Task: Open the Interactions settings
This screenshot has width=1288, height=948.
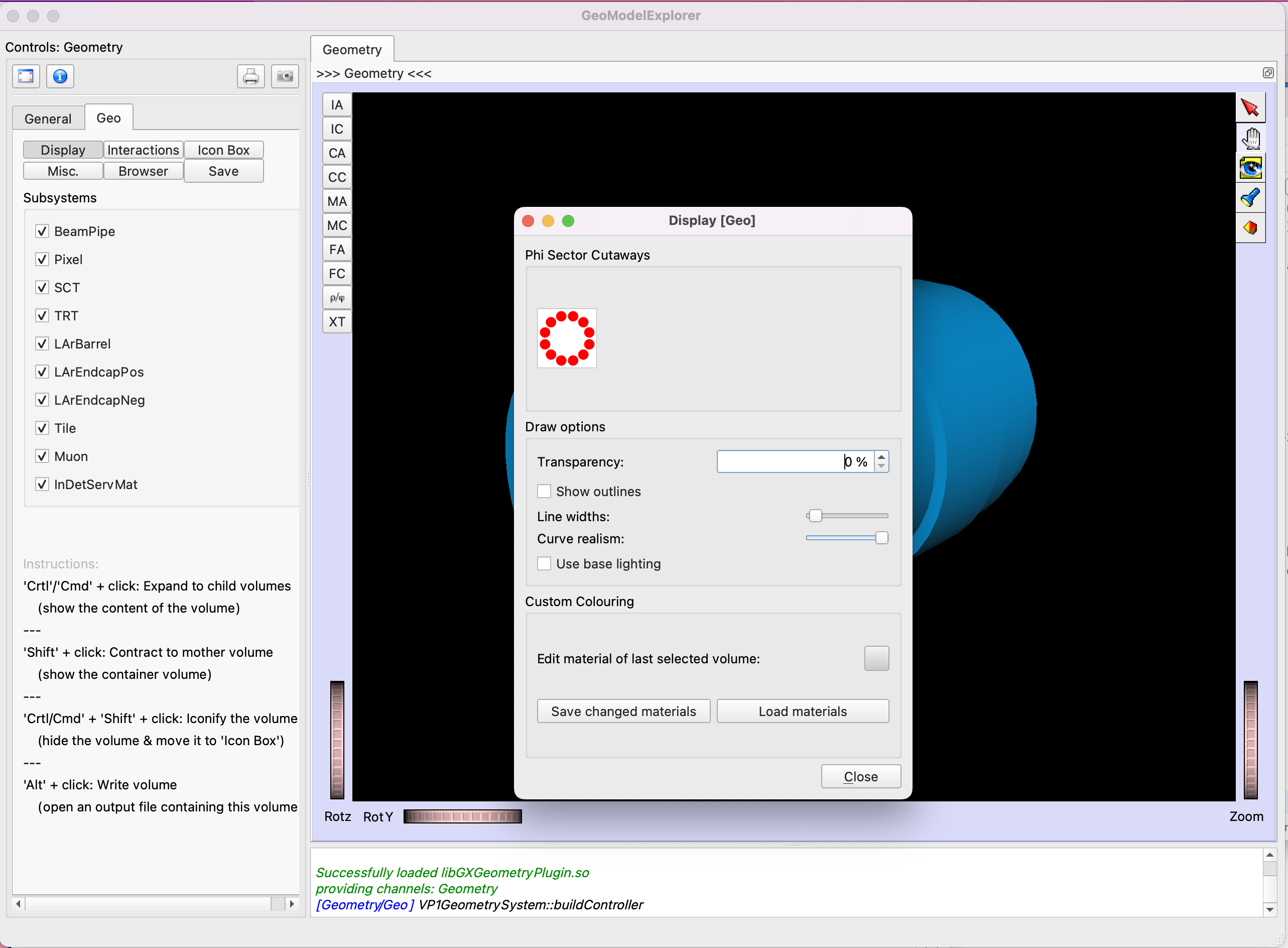Action: pyautogui.click(x=144, y=150)
